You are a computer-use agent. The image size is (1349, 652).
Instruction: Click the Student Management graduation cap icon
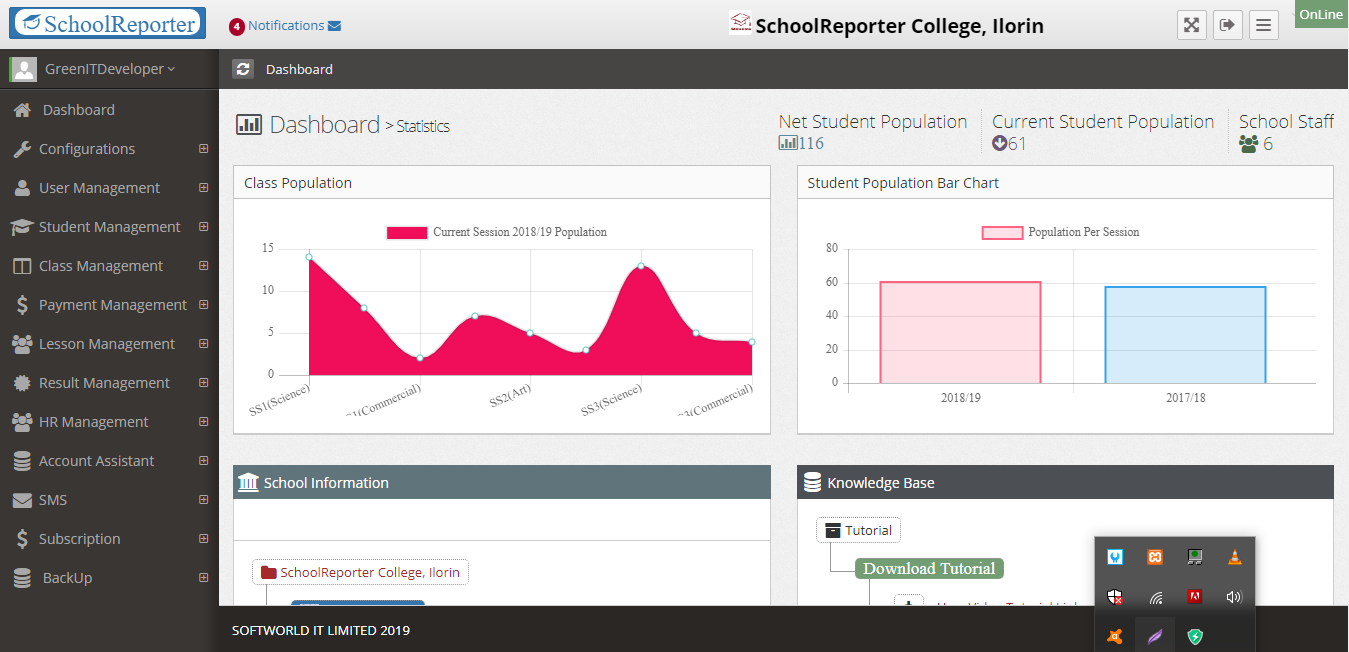22,227
